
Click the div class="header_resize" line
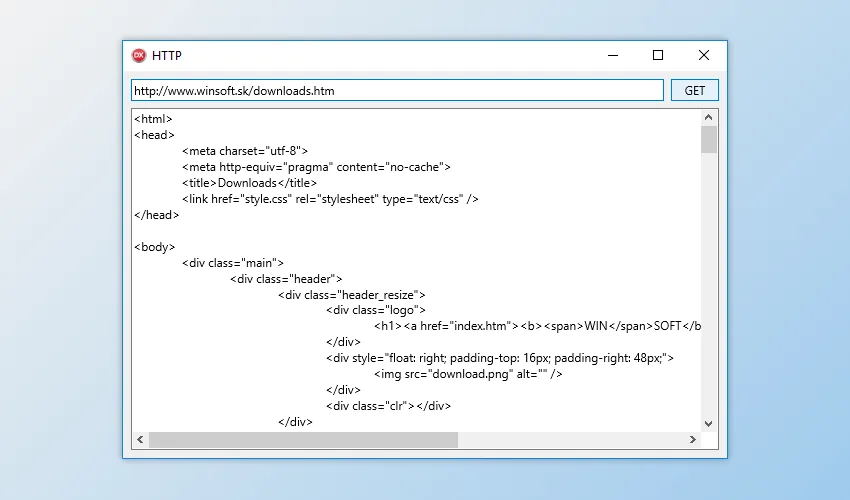352,295
